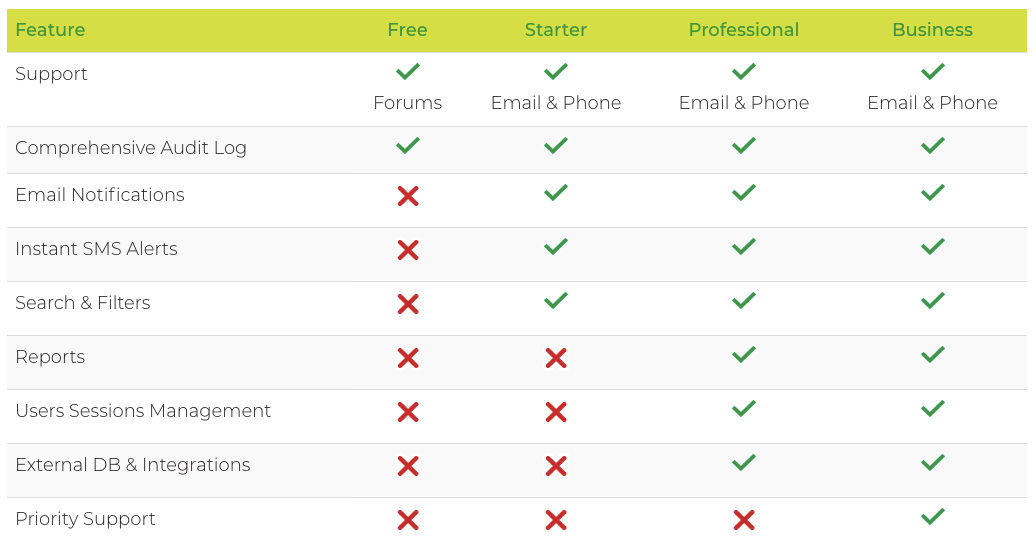The height and width of the screenshot is (549, 1034).
Task: Select the Business column header
Action: (932, 30)
